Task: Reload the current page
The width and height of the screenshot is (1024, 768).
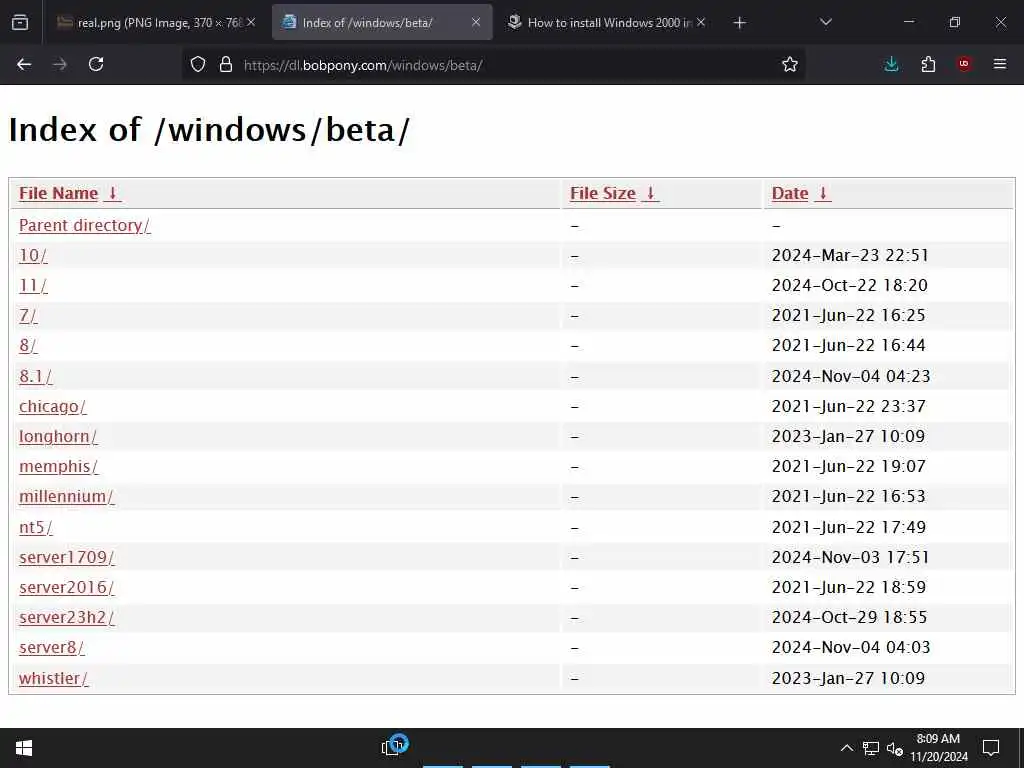Action: pyautogui.click(x=96, y=64)
